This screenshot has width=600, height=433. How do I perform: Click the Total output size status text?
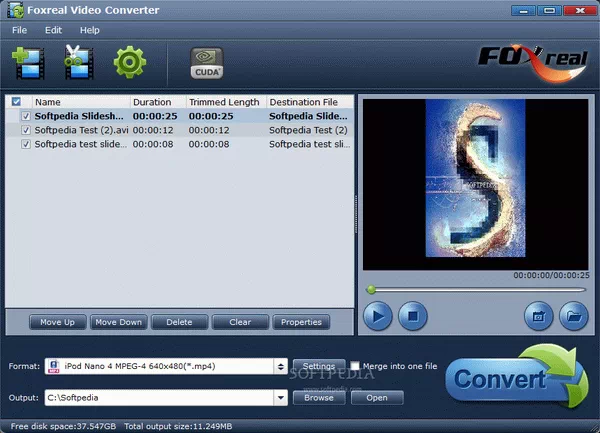pyautogui.click(x=178, y=426)
